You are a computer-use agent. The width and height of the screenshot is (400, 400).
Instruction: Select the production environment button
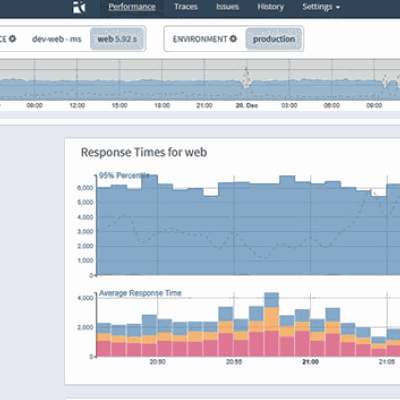point(274,39)
